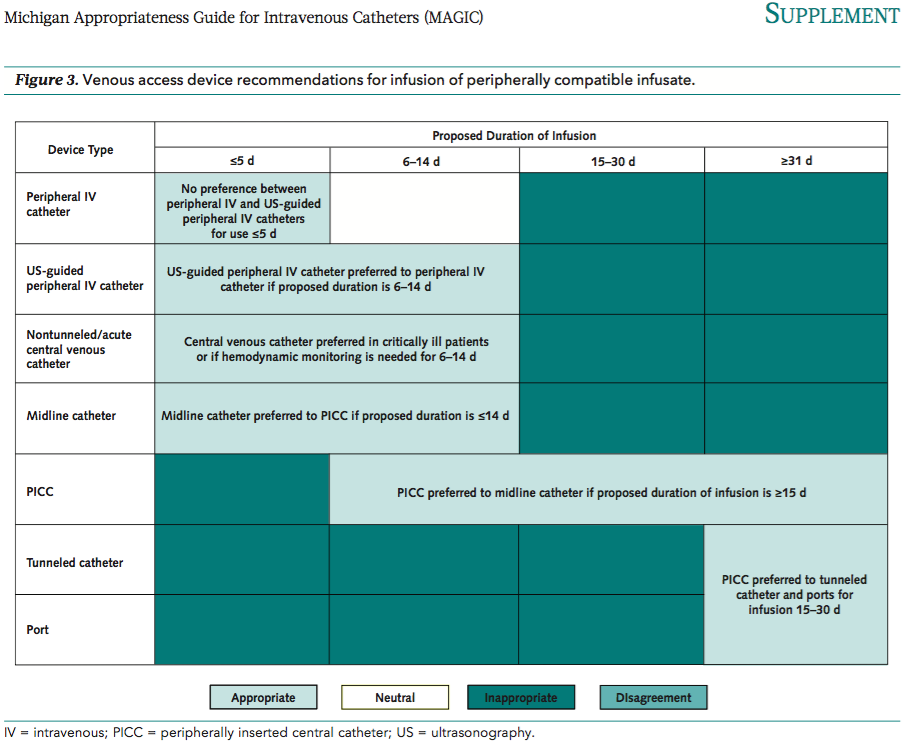Click the Device Type column header
The width and height of the screenshot is (912, 741).
(x=81, y=150)
